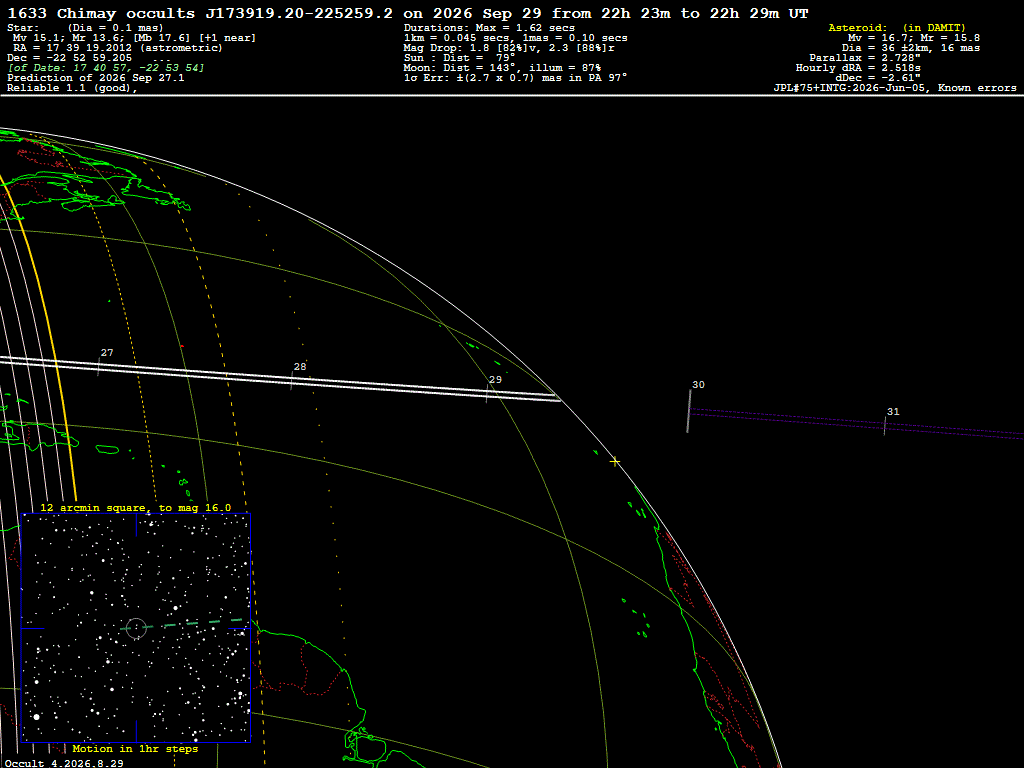Viewport: 1024px width, 768px height.
Task: Click the JPL#75+INTG known errors note
Action: [x=895, y=88]
